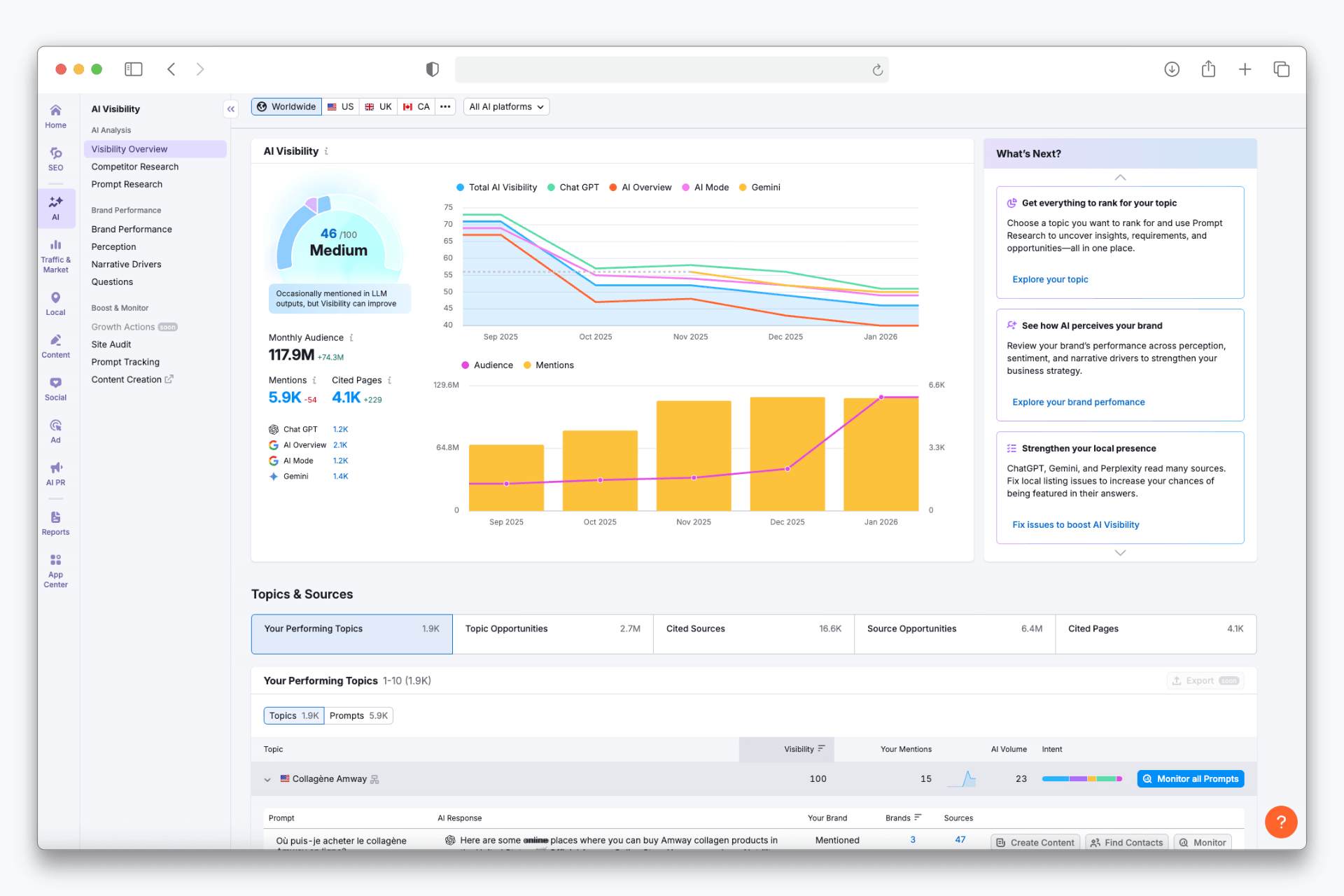
Task: Open the SEO sidebar section
Action: click(x=55, y=159)
